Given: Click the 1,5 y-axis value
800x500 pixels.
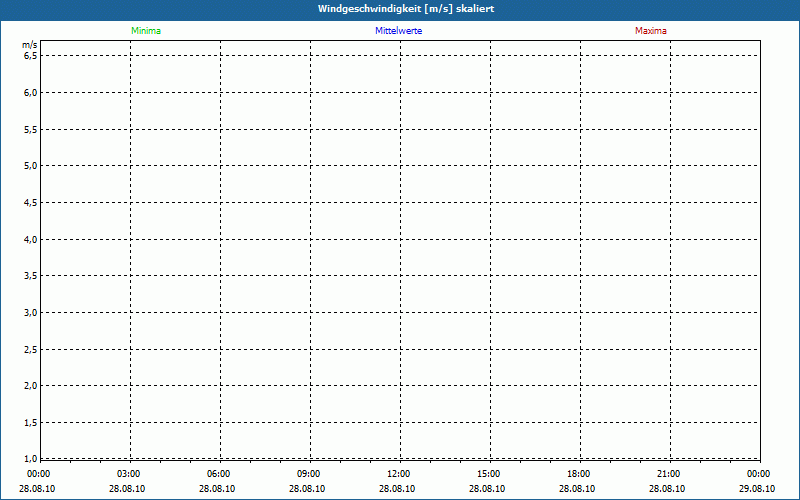Looking at the screenshot, I should [x=31, y=422].
